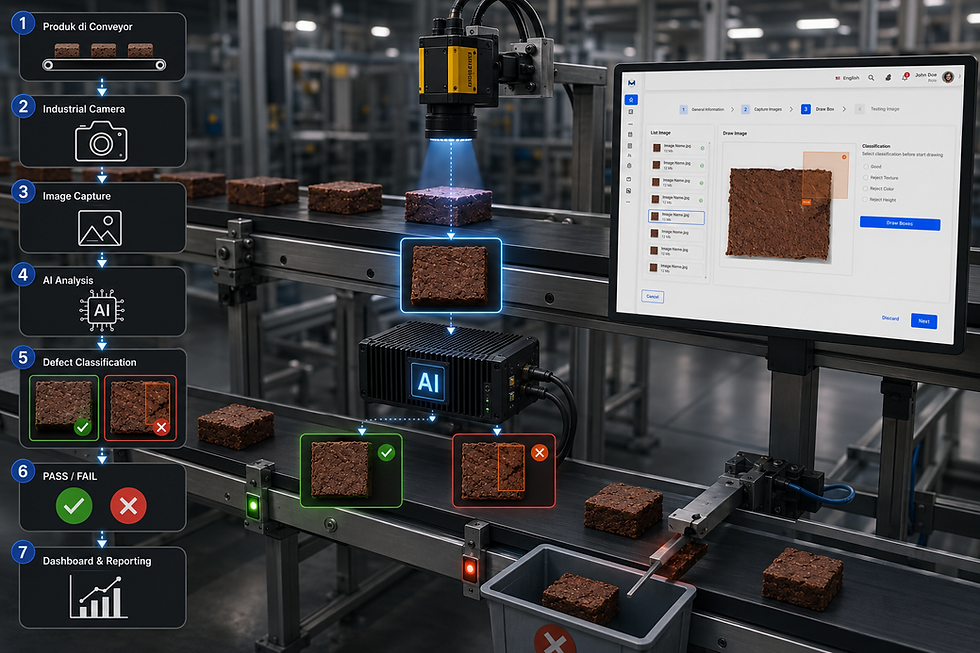This screenshot has height=653, width=980.
Task: Open the search magnifier icon on the monitor
Action: [x=871, y=78]
